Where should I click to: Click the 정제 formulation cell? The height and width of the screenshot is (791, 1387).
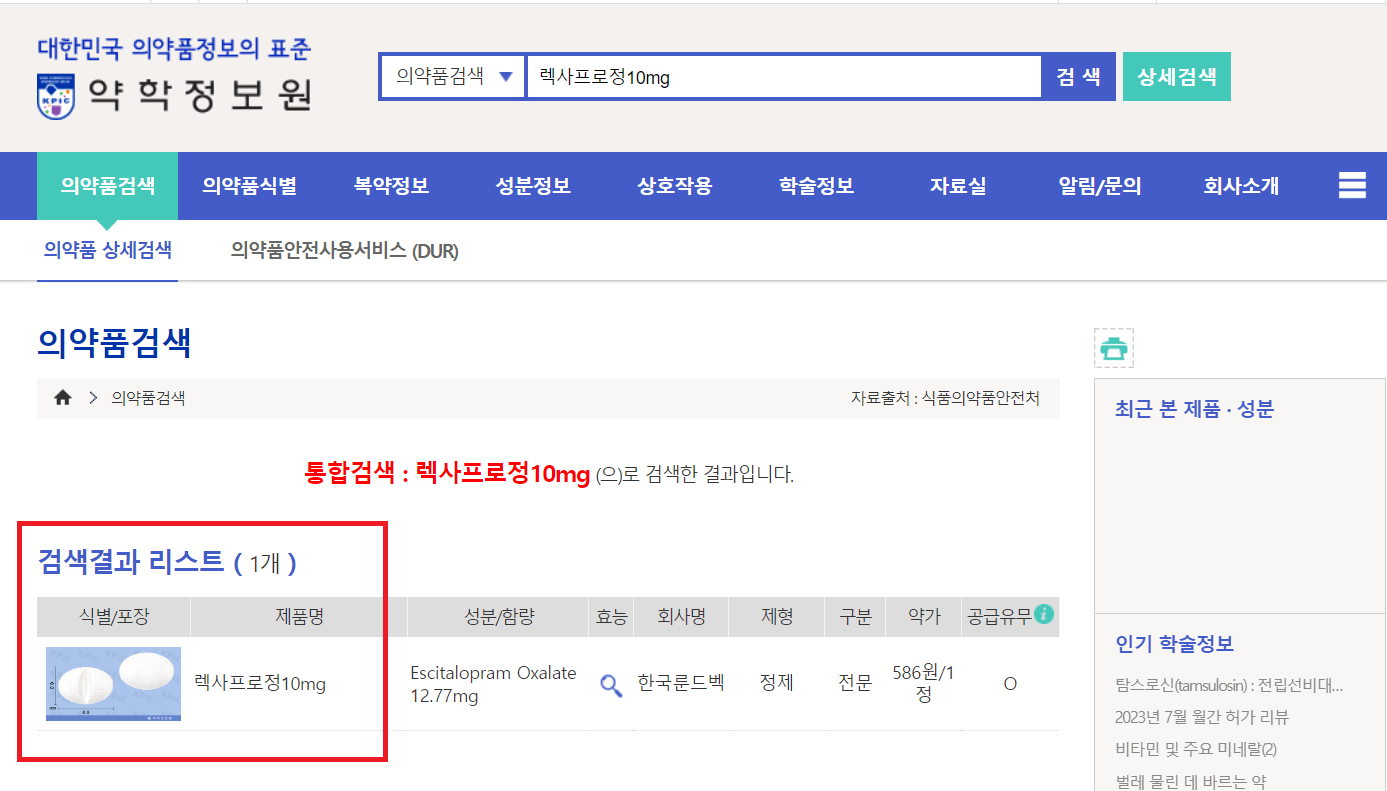click(x=777, y=683)
